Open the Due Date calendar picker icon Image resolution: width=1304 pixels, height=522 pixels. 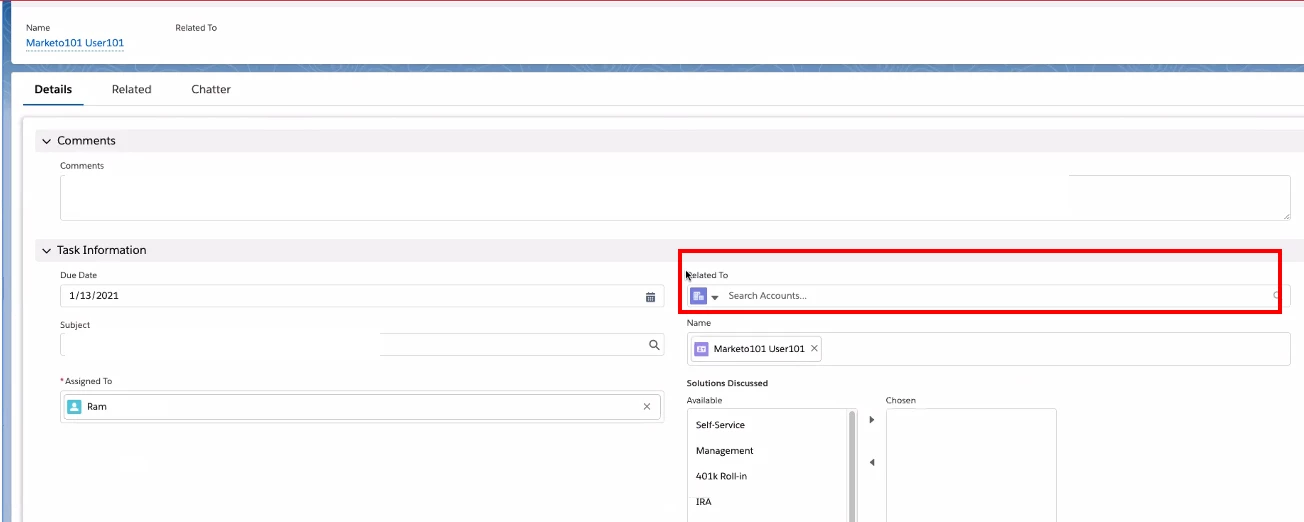(x=650, y=297)
